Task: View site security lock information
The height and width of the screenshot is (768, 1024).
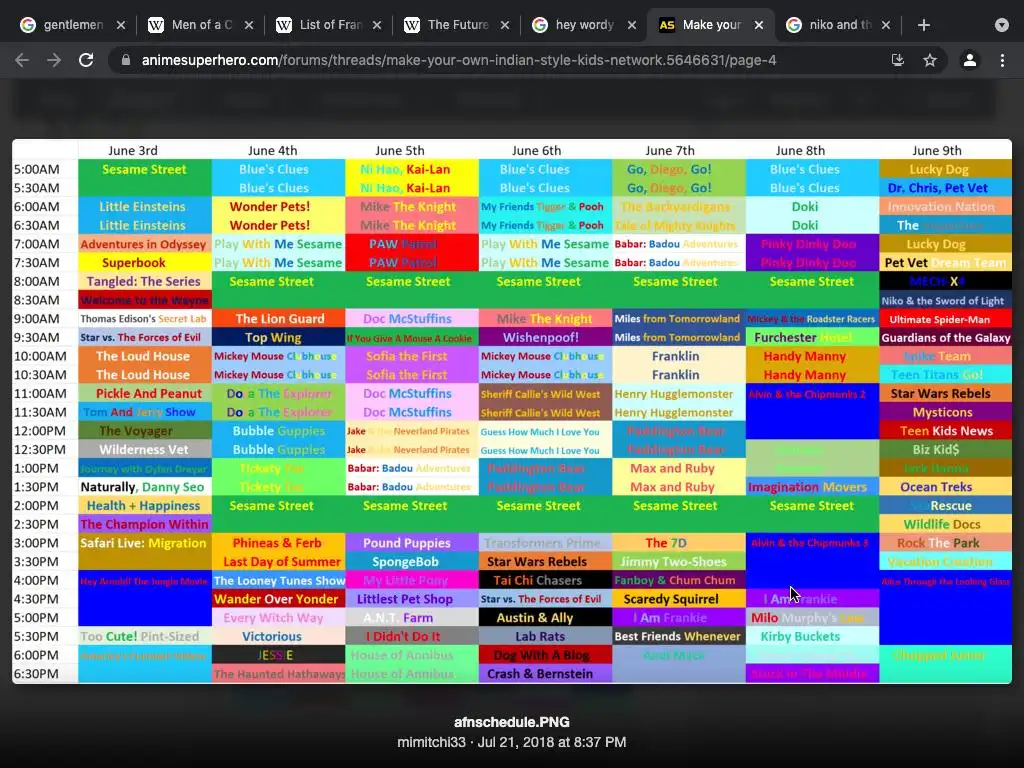Action: pyautogui.click(x=126, y=60)
